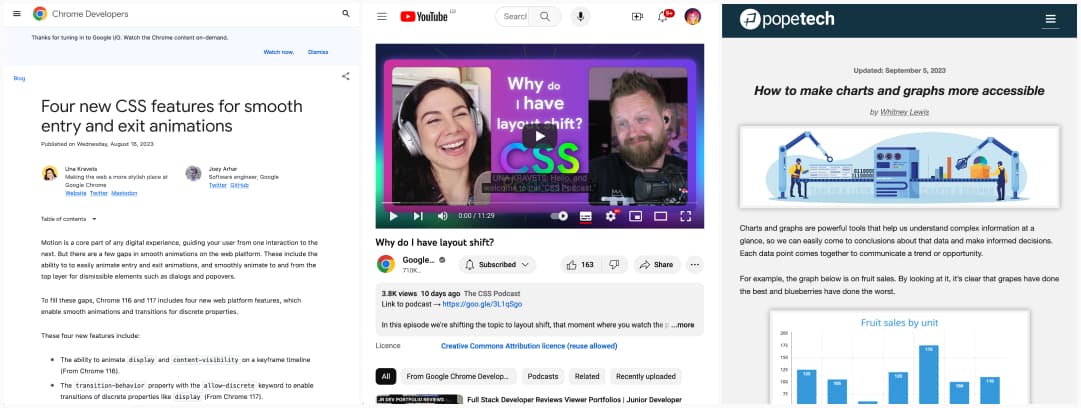Click the video progress bar
The image size is (1081, 408).
pos(540,203)
